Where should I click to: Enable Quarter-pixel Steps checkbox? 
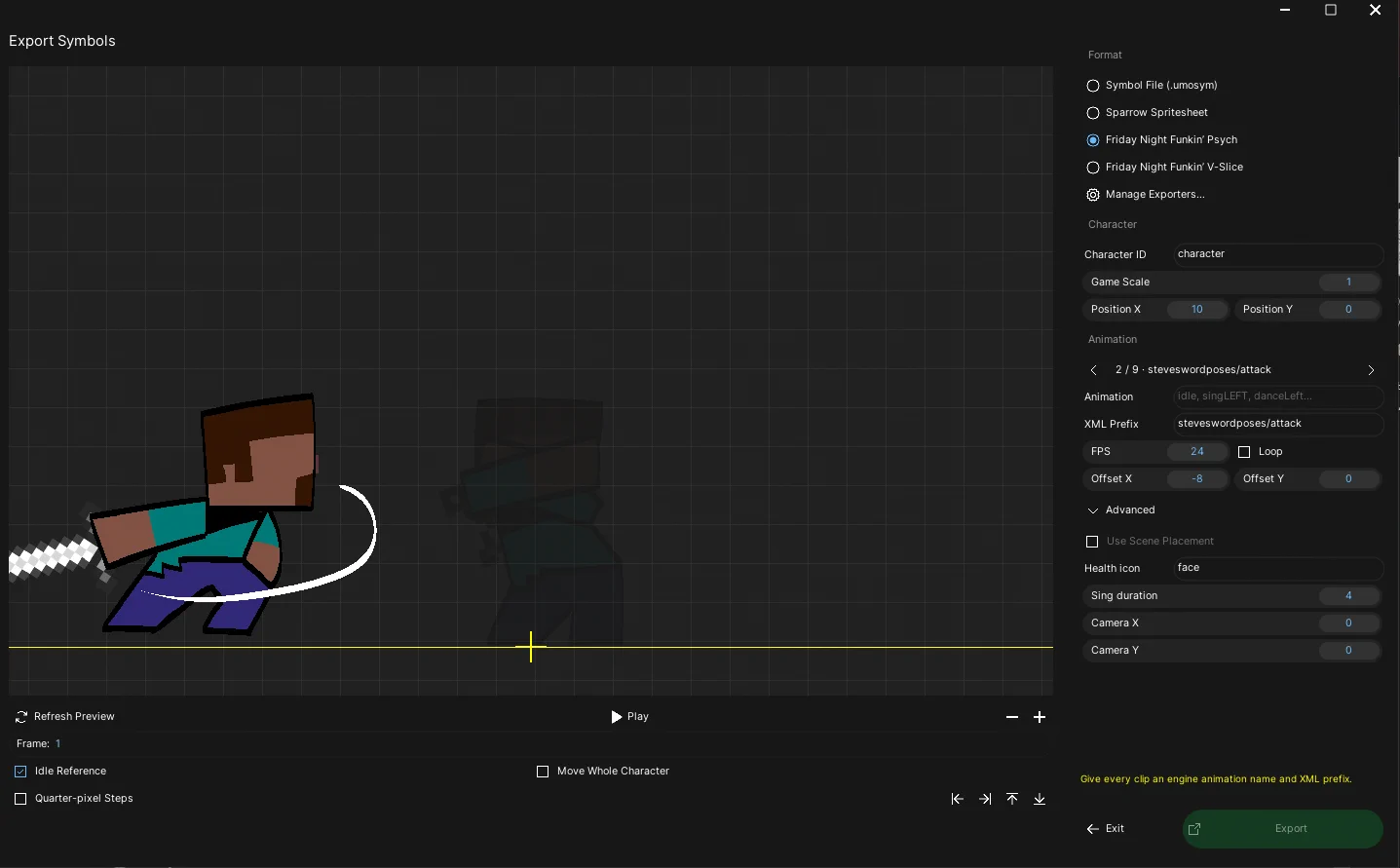point(20,799)
